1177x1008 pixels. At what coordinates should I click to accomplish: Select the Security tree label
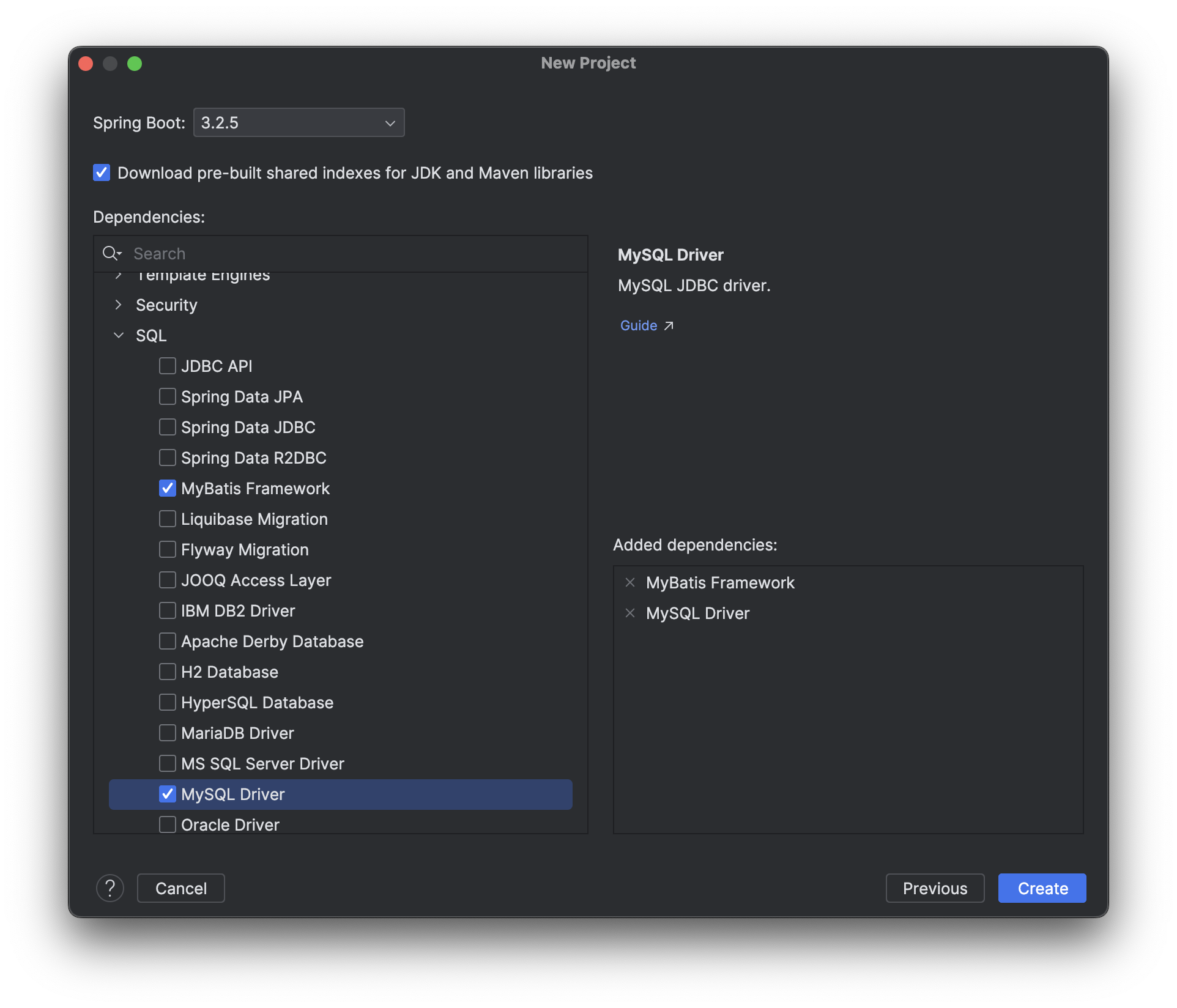tap(166, 305)
